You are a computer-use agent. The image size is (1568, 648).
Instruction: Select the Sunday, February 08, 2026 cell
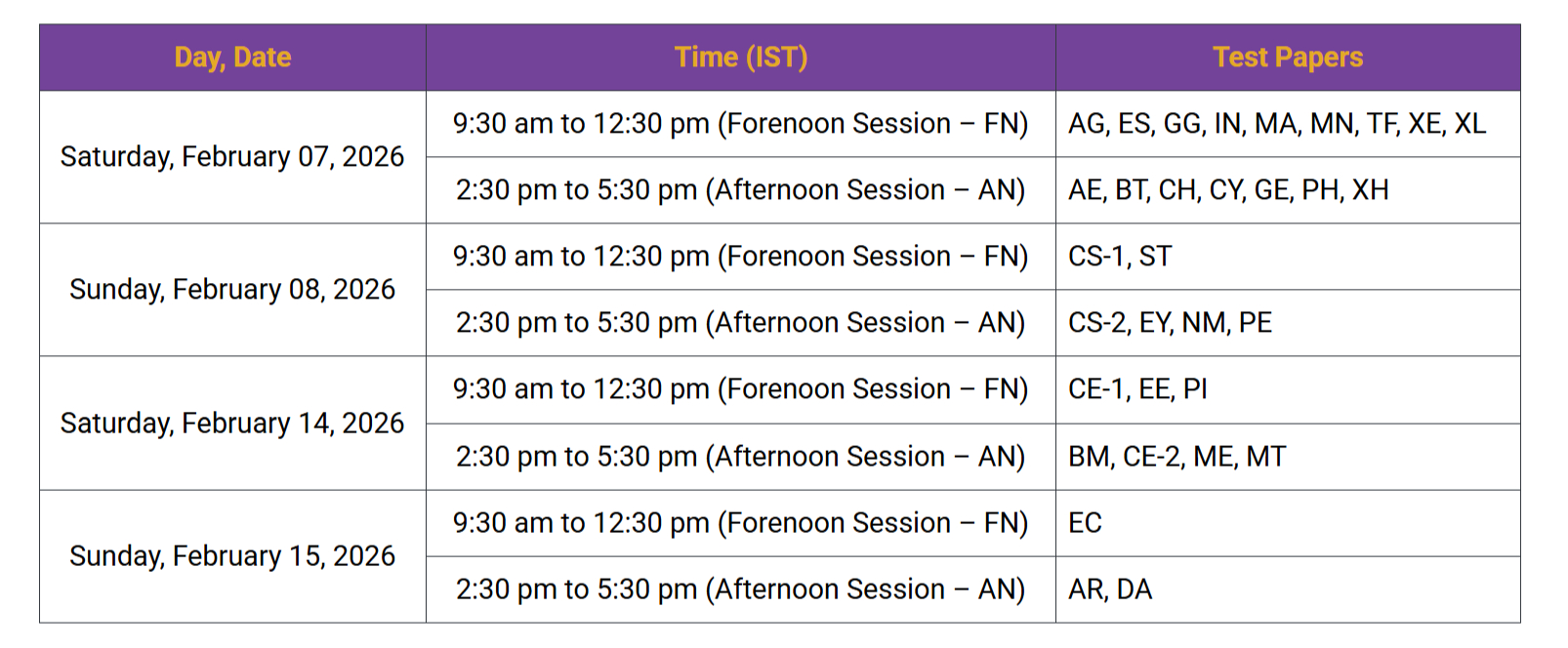232,290
